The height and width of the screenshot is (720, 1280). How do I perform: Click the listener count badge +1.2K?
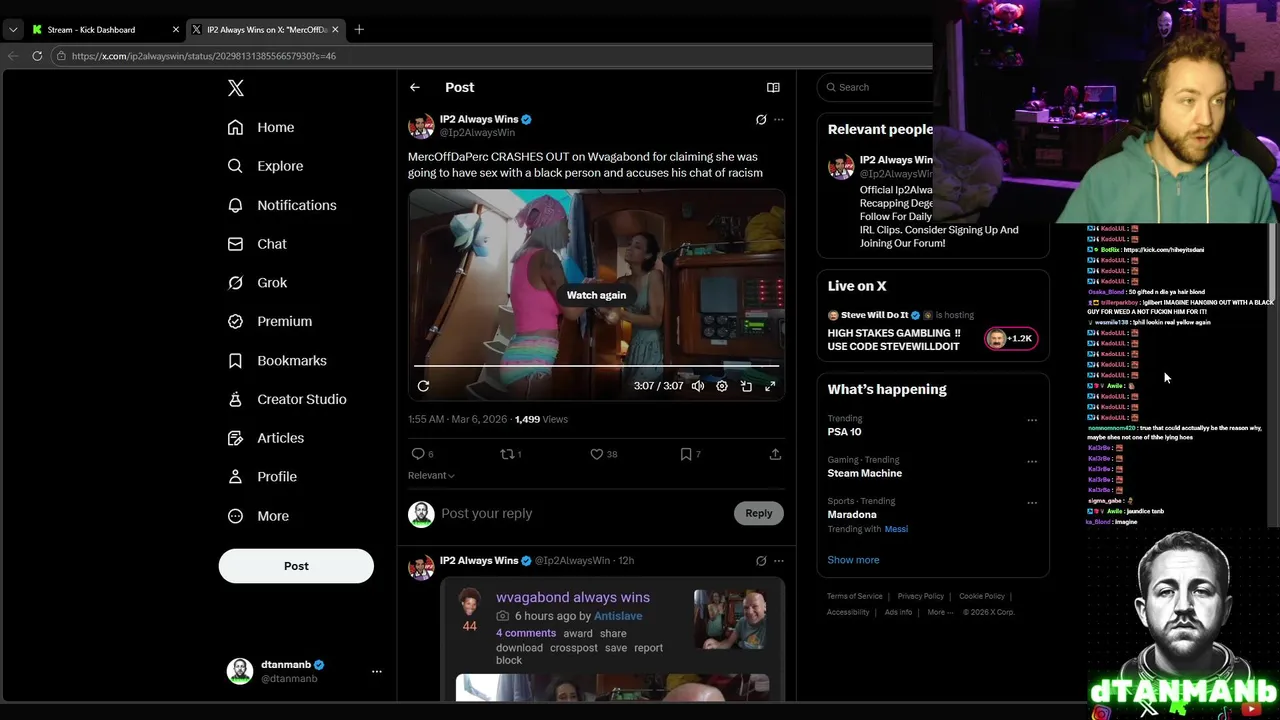(x=1011, y=339)
